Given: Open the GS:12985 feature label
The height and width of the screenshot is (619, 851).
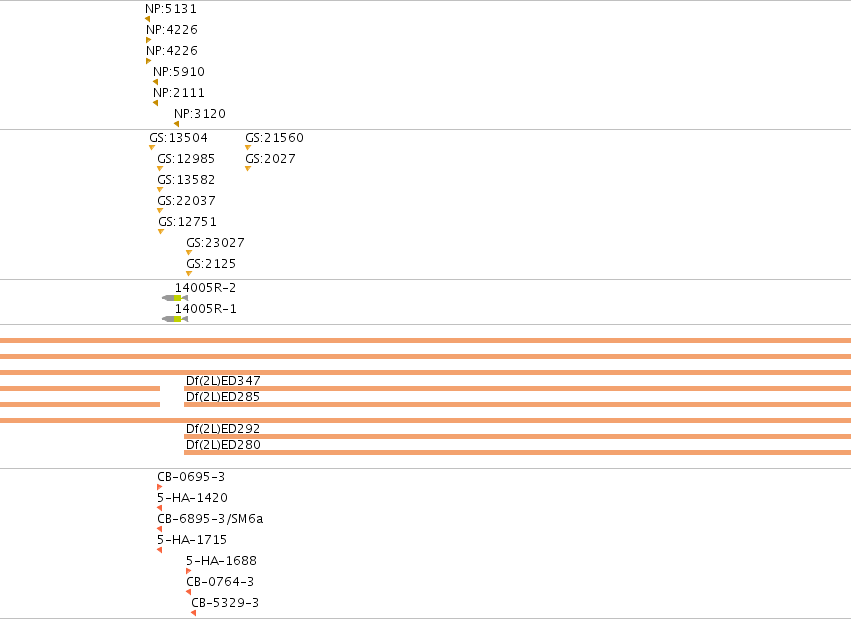Looking at the screenshot, I should 186,159.
